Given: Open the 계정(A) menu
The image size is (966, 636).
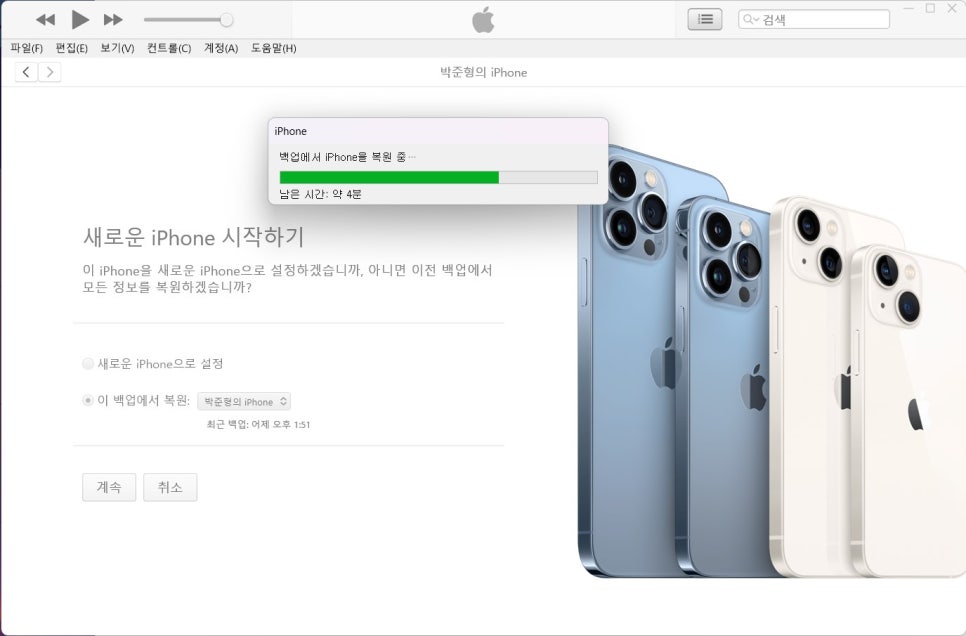Looking at the screenshot, I should pyautogui.click(x=221, y=48).
